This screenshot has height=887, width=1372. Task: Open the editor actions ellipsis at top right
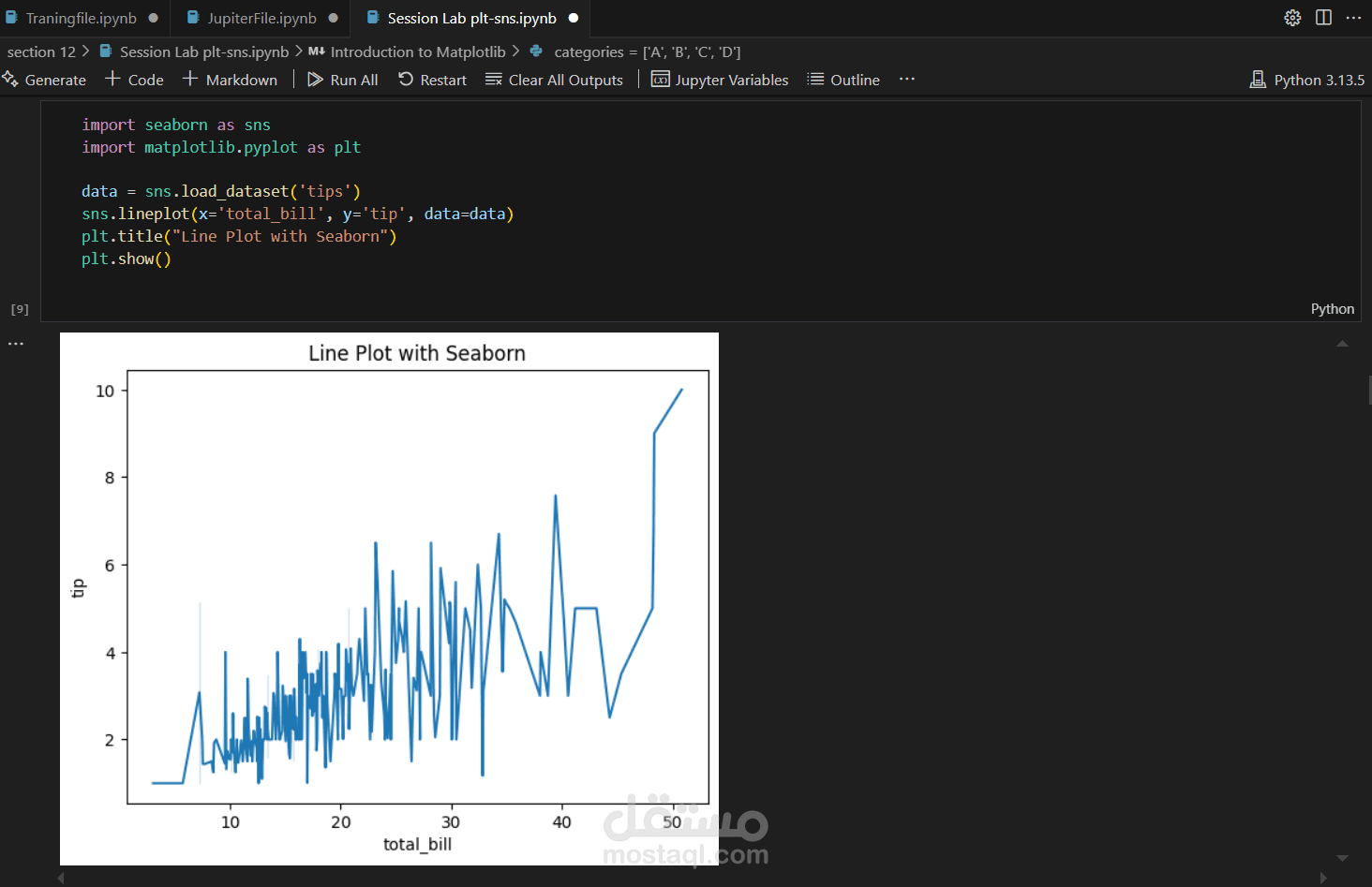click(x=1354, y=17)
